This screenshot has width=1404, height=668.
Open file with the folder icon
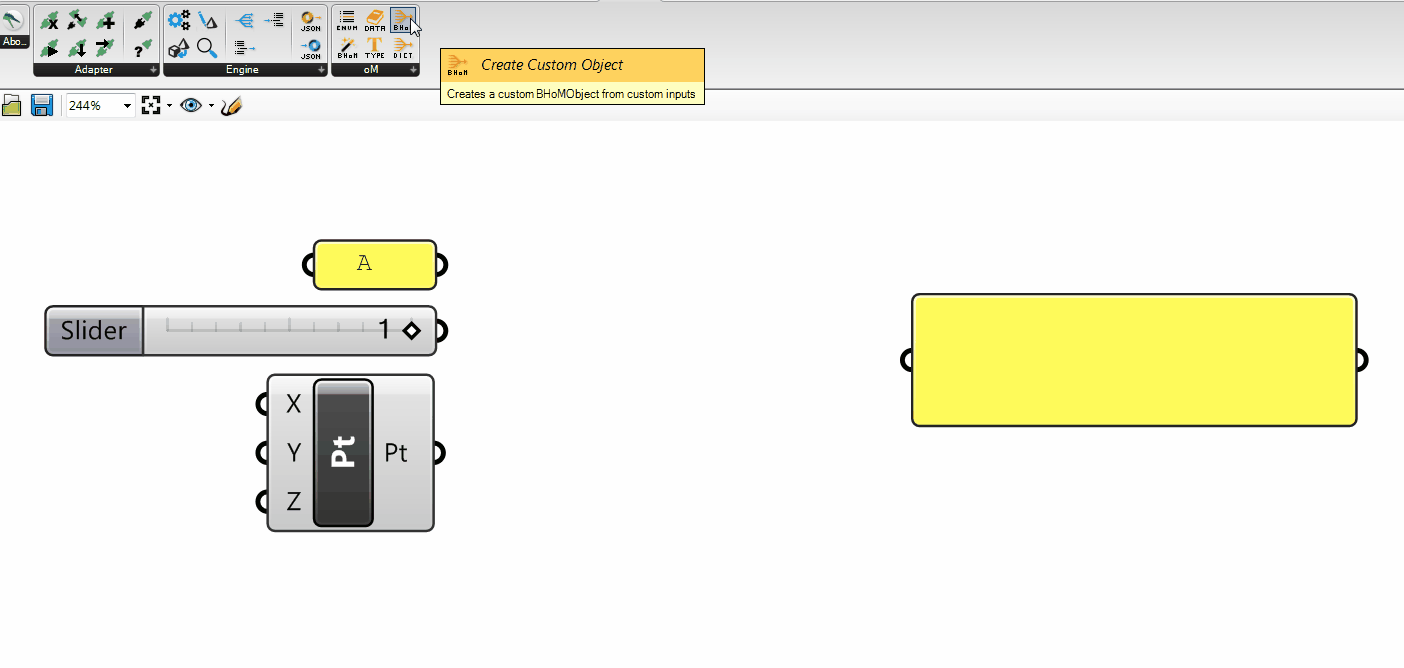[x=11, y=105]
